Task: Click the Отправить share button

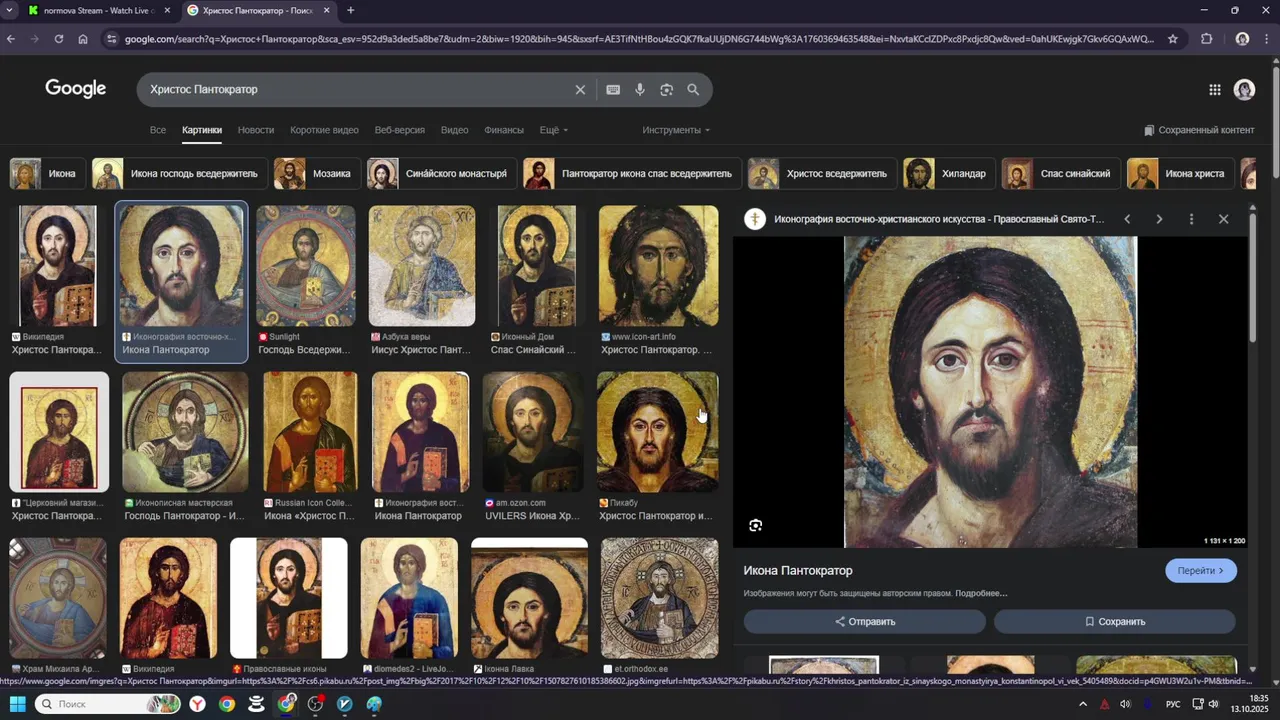Action: tap(865, 622)
